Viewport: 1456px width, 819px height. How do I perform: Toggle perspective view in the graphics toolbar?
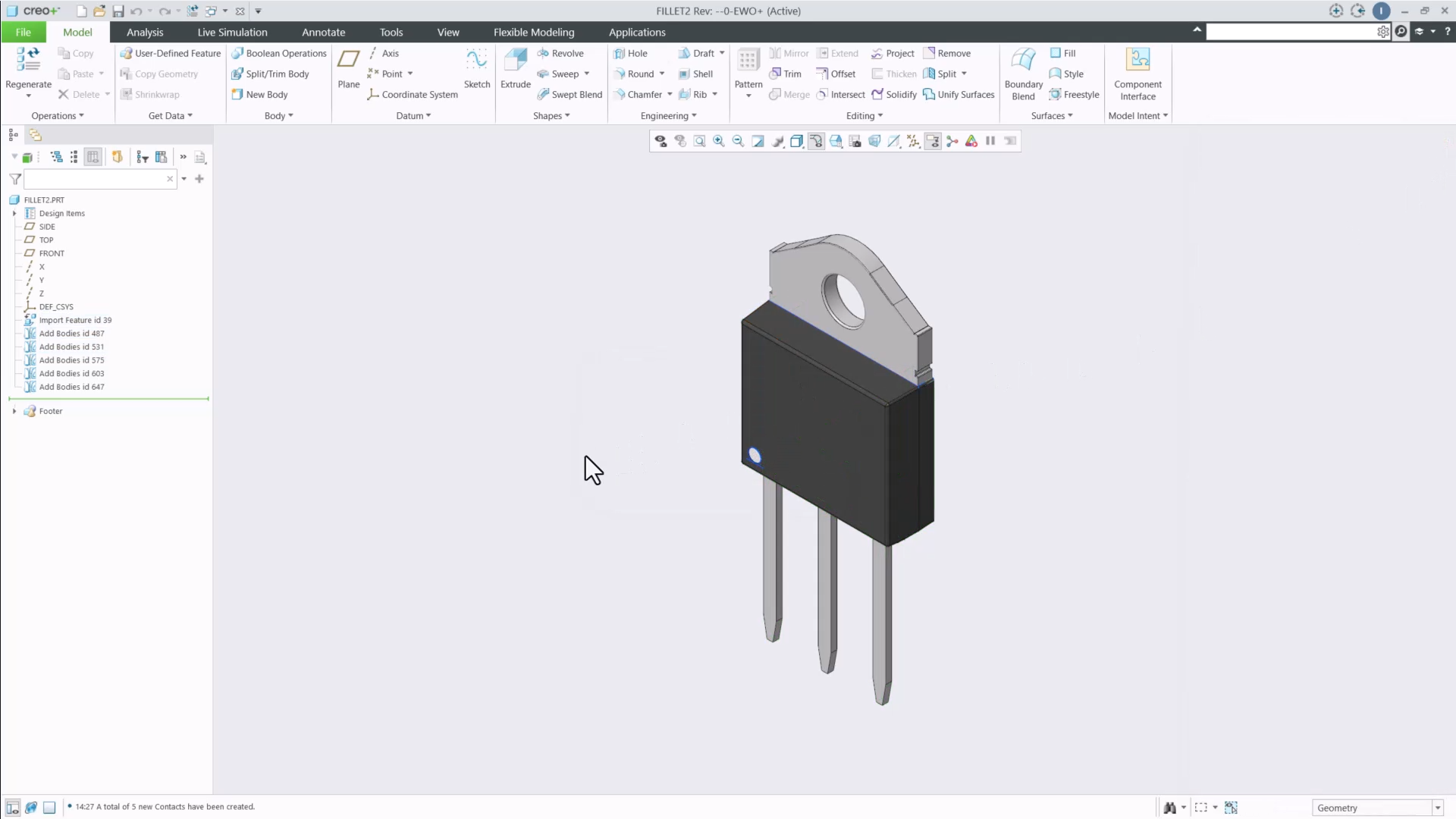pyautogui.click(x=874, y=141)
